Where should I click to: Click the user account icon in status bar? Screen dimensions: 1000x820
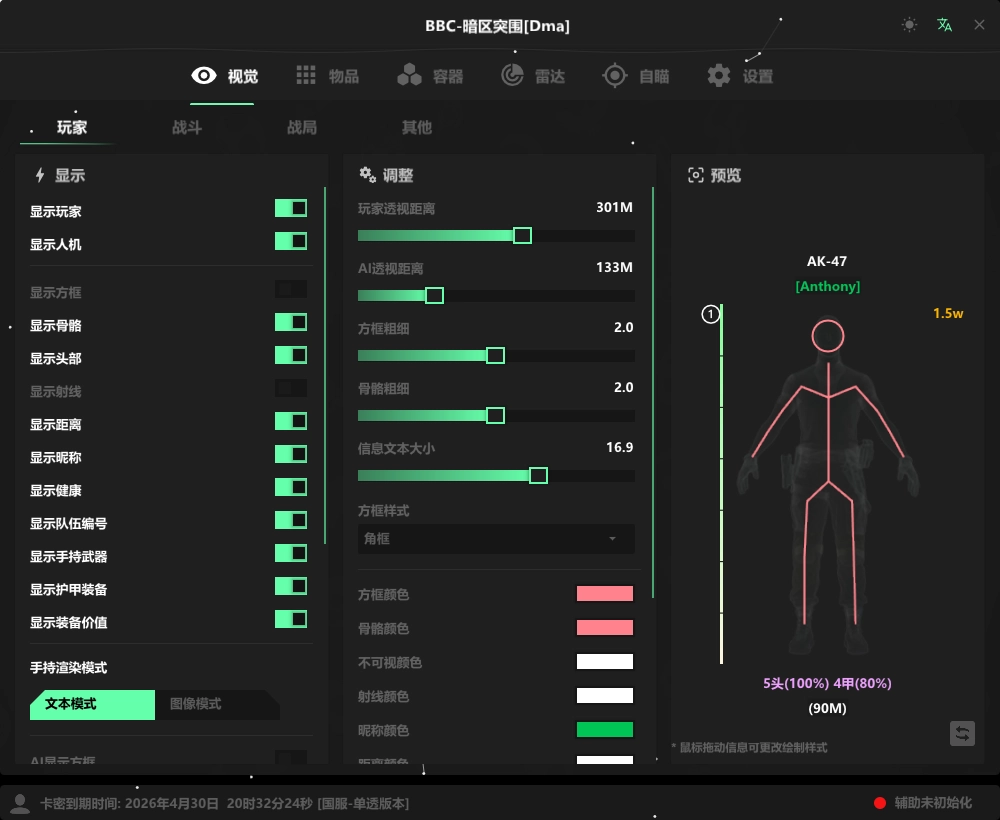tap(19, 803)
